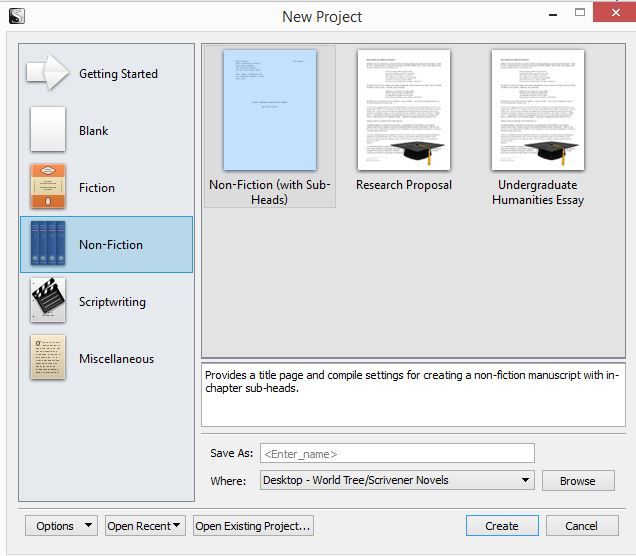Viewport: 636px width, 556px height.
Task: Maximize the New Project window
Action: [x=580, y=13]
